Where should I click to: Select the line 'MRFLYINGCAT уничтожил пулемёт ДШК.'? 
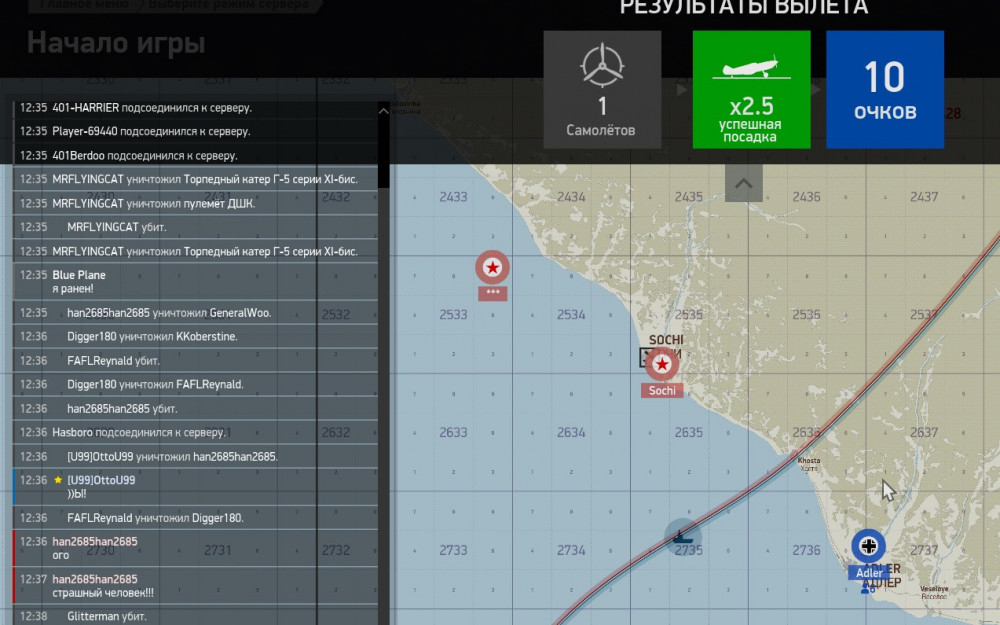pyautogui.click(x=195, y=203)
